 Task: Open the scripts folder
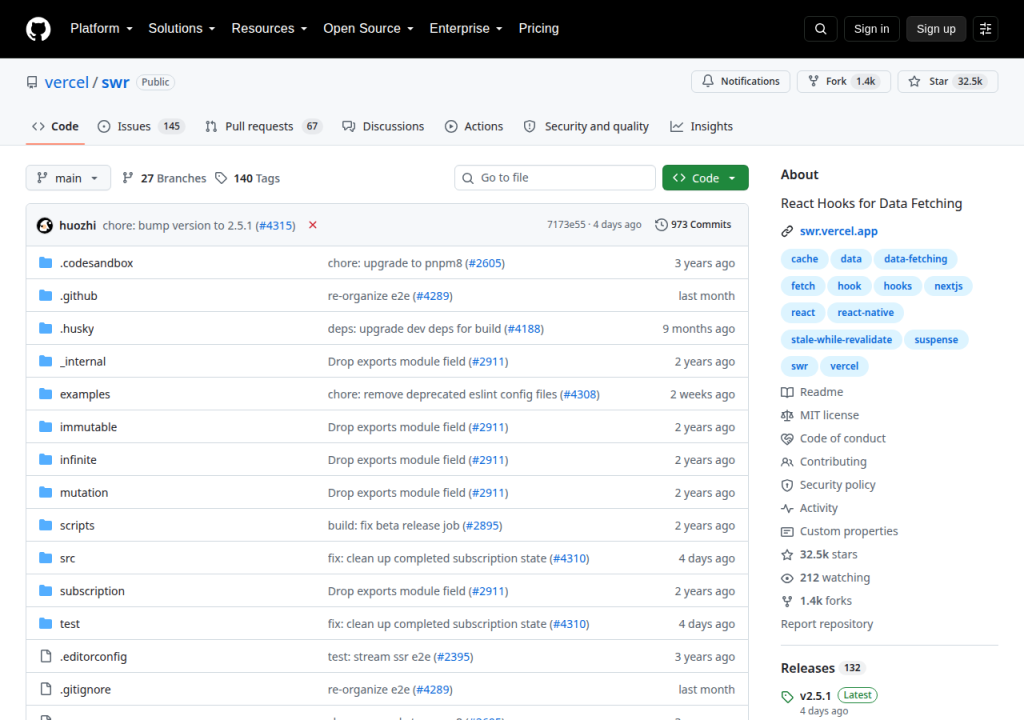(77, 525)
